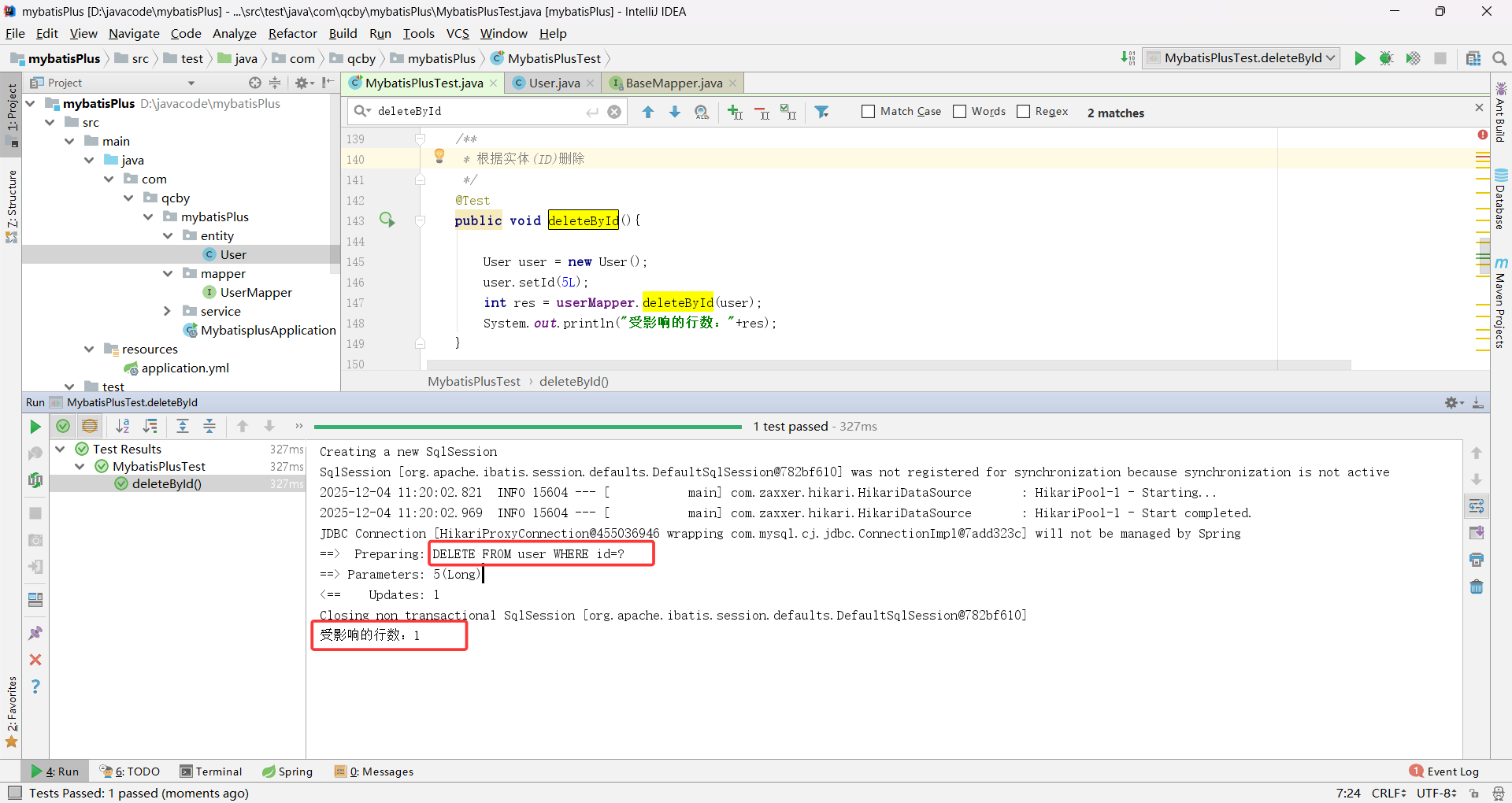The height and width of the screenshot is (803, 1512).
Task: Open the Terminal tool window tab
Action: pyautogui.click(x=211, y=772)
